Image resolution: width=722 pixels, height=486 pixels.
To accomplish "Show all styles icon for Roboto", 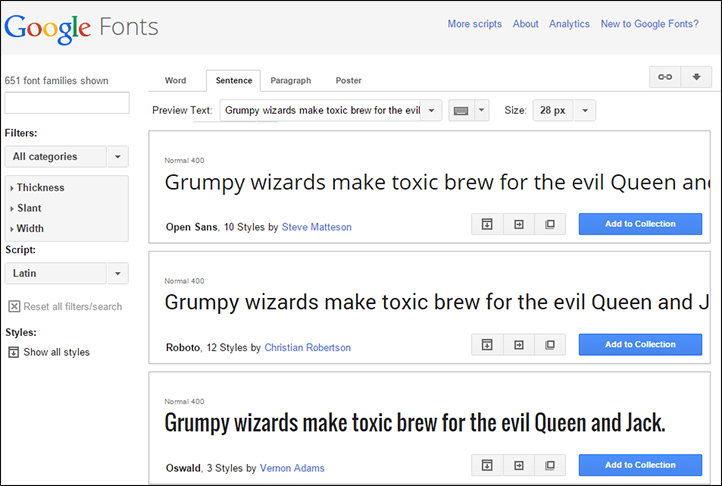I will tap(487, 345).
